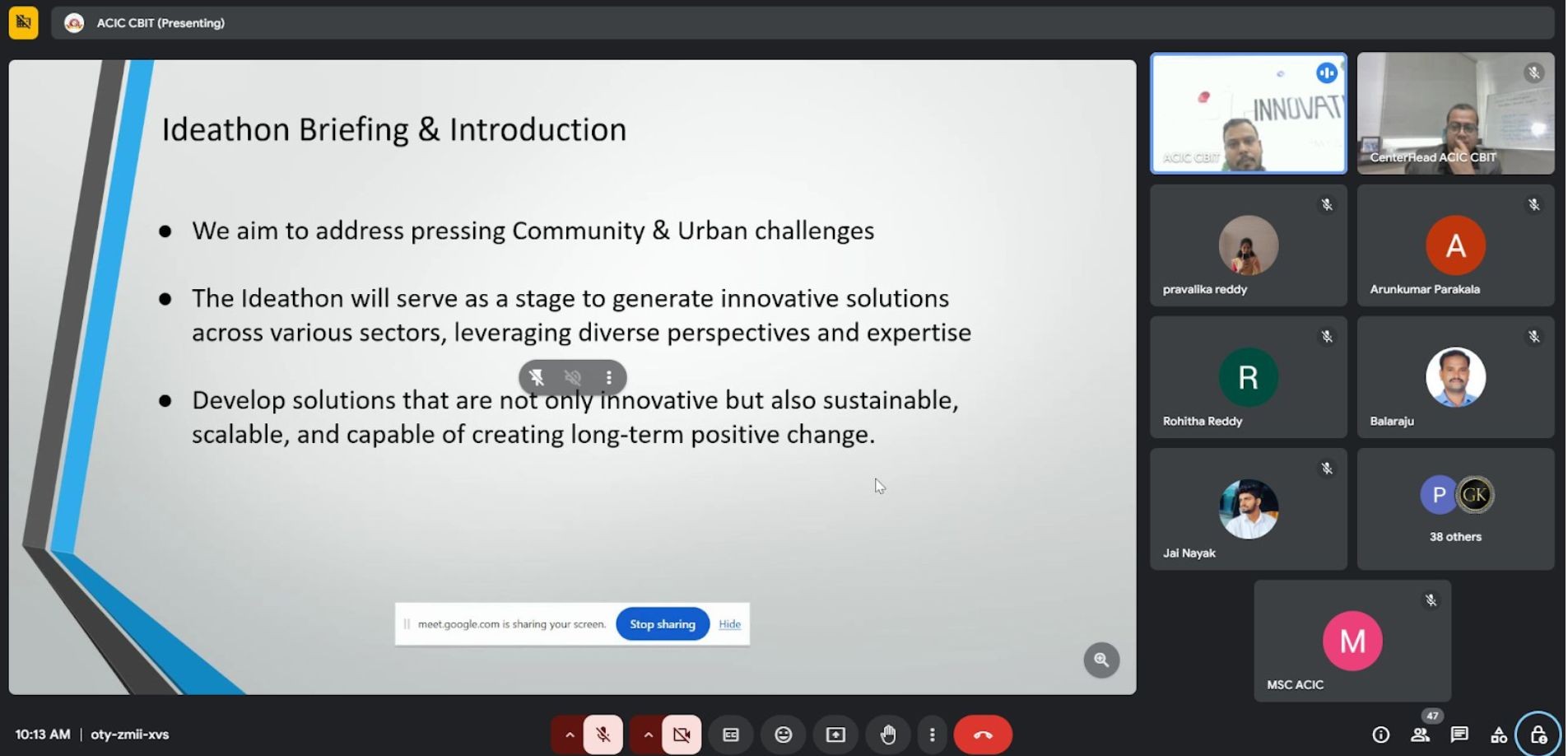This screenshot has width=1568, height=756.
Task: Open the chat messages panel
Action: [x=1459, y=735]
